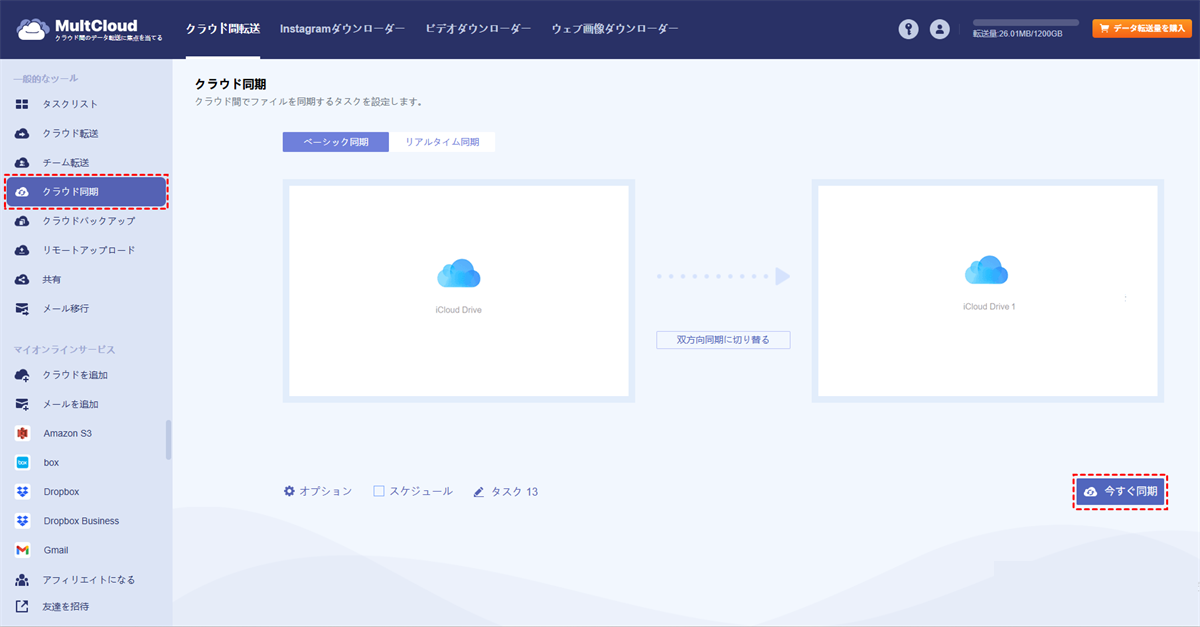Enable the スケジュール checkbox
Image resolution: width=1200 pixels, height=627 pixels.
379,491
